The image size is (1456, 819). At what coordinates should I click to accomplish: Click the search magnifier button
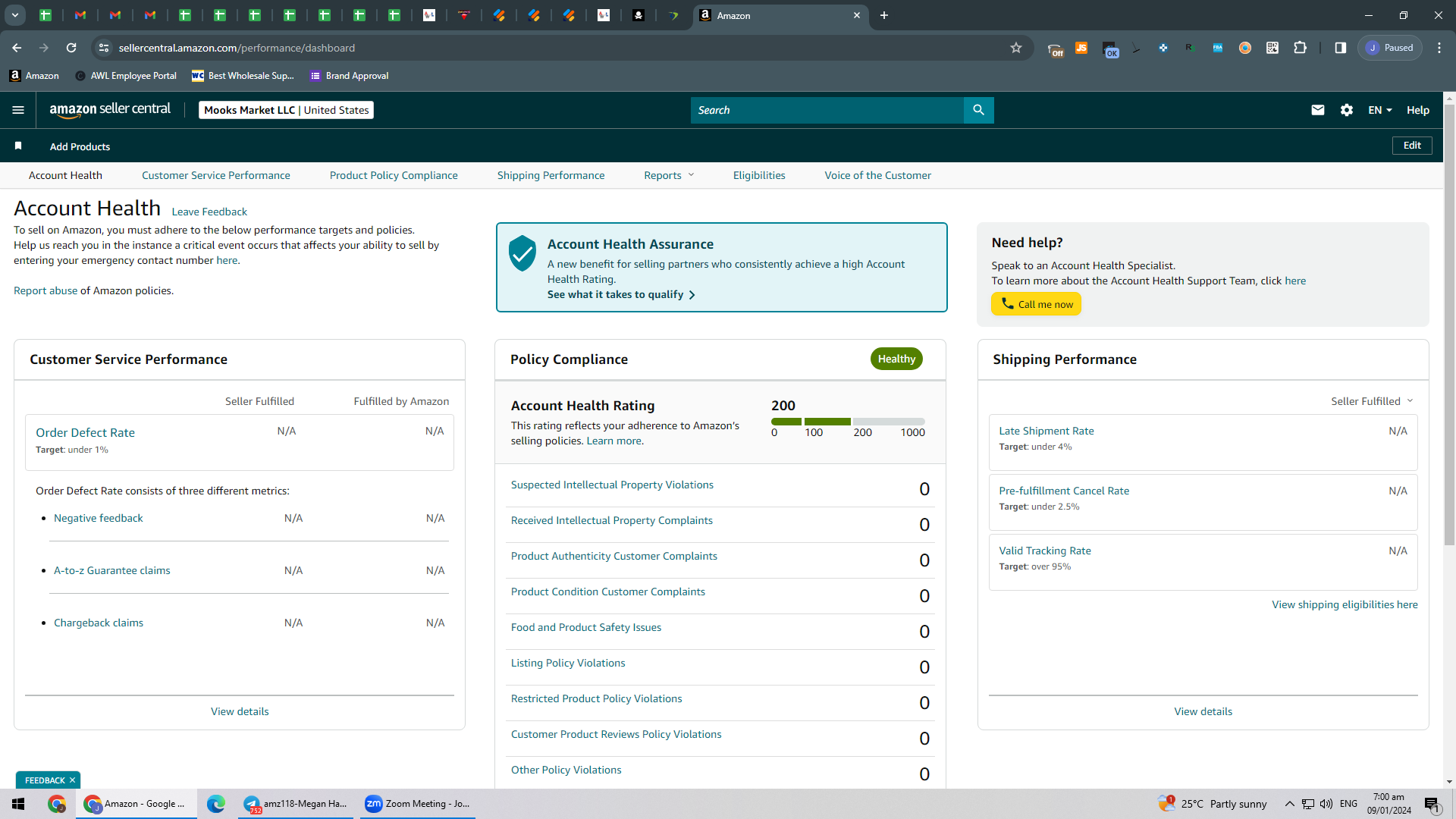point(978,110)
